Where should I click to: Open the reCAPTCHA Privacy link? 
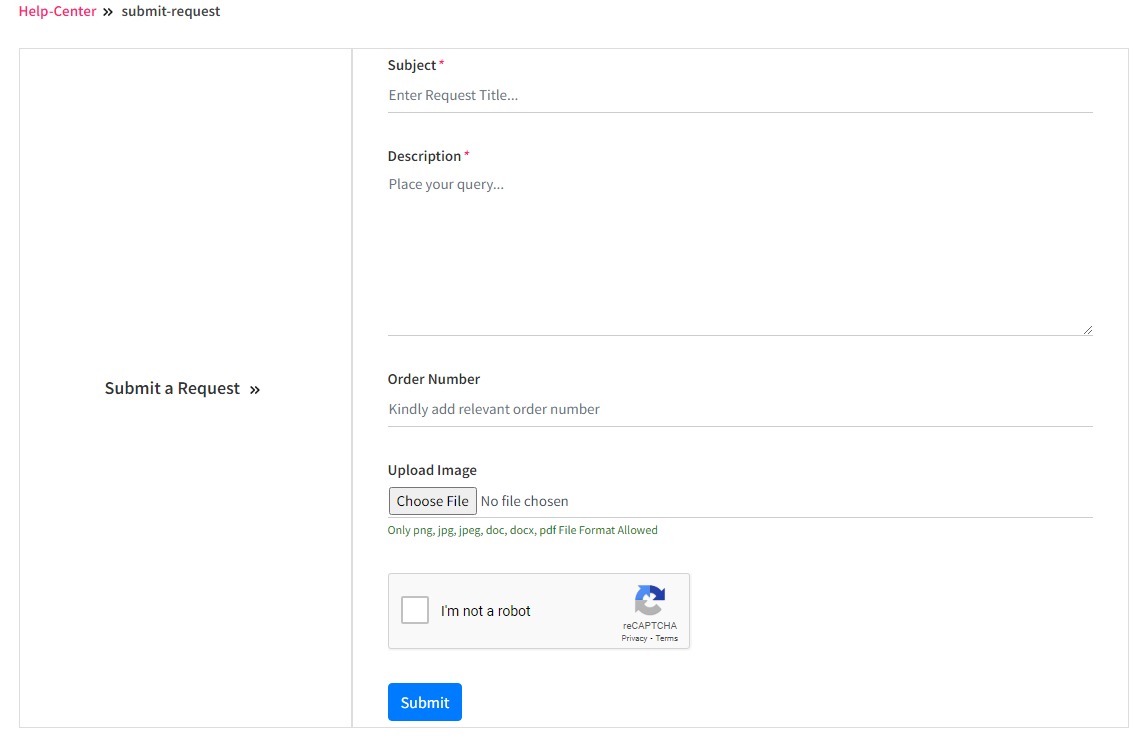[x=634, y=638]
